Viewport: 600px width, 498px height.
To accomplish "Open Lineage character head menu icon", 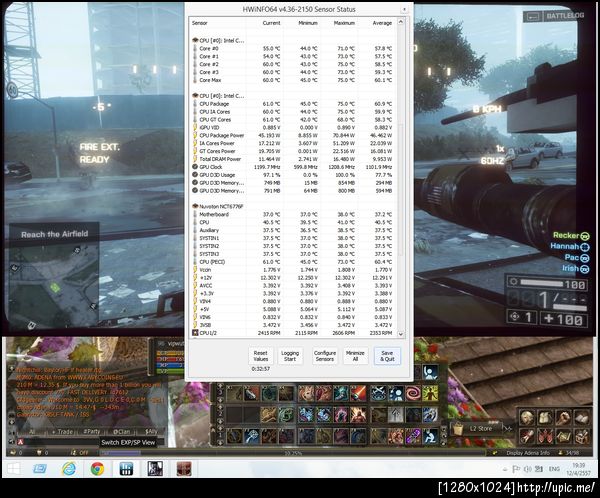I will (527, 418).
